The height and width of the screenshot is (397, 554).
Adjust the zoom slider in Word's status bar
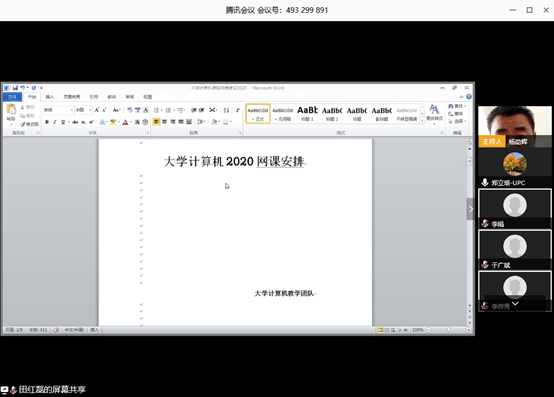pyautogui.click(x=449, y=330)
